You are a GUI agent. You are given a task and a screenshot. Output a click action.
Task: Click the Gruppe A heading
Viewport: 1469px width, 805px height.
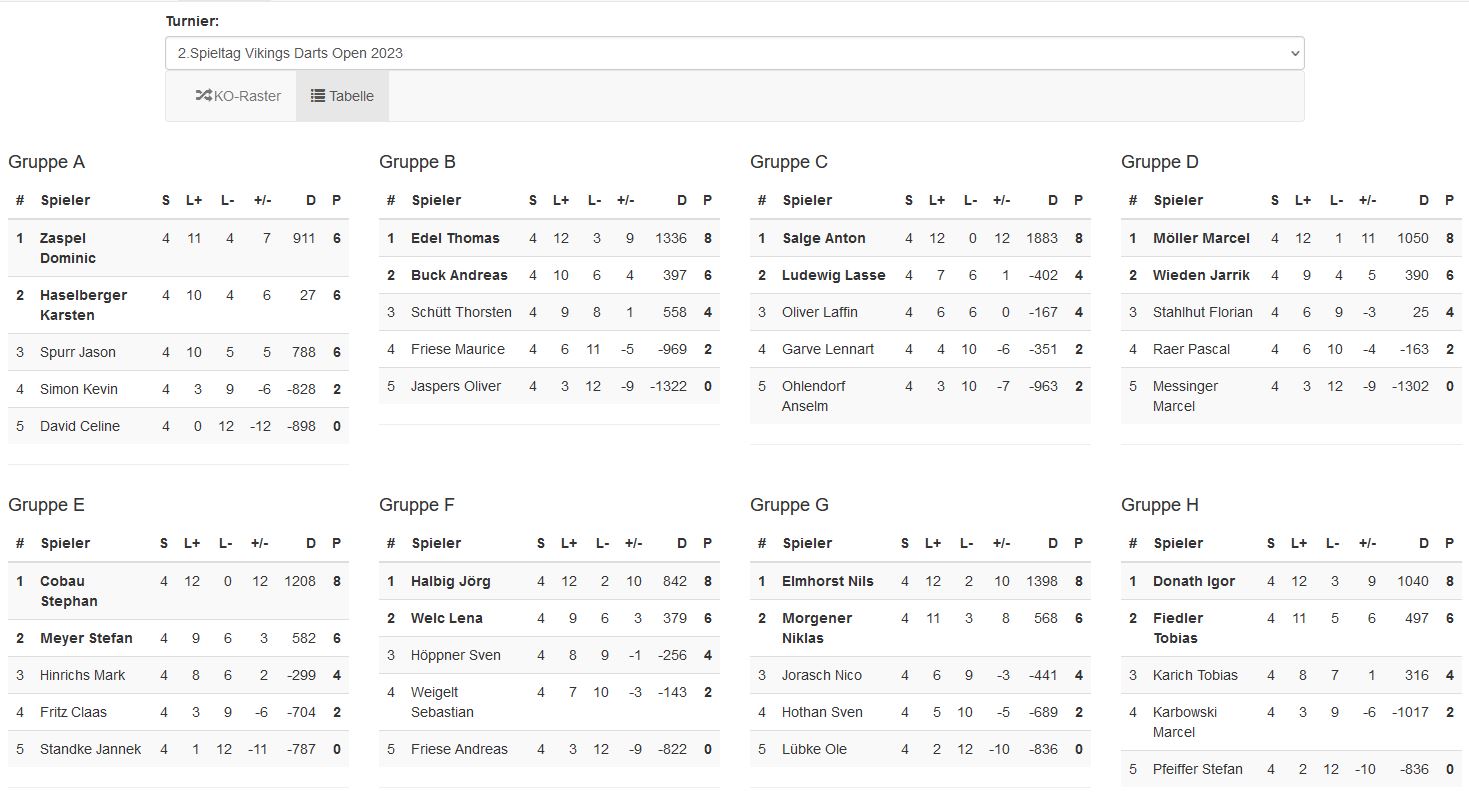47,162
